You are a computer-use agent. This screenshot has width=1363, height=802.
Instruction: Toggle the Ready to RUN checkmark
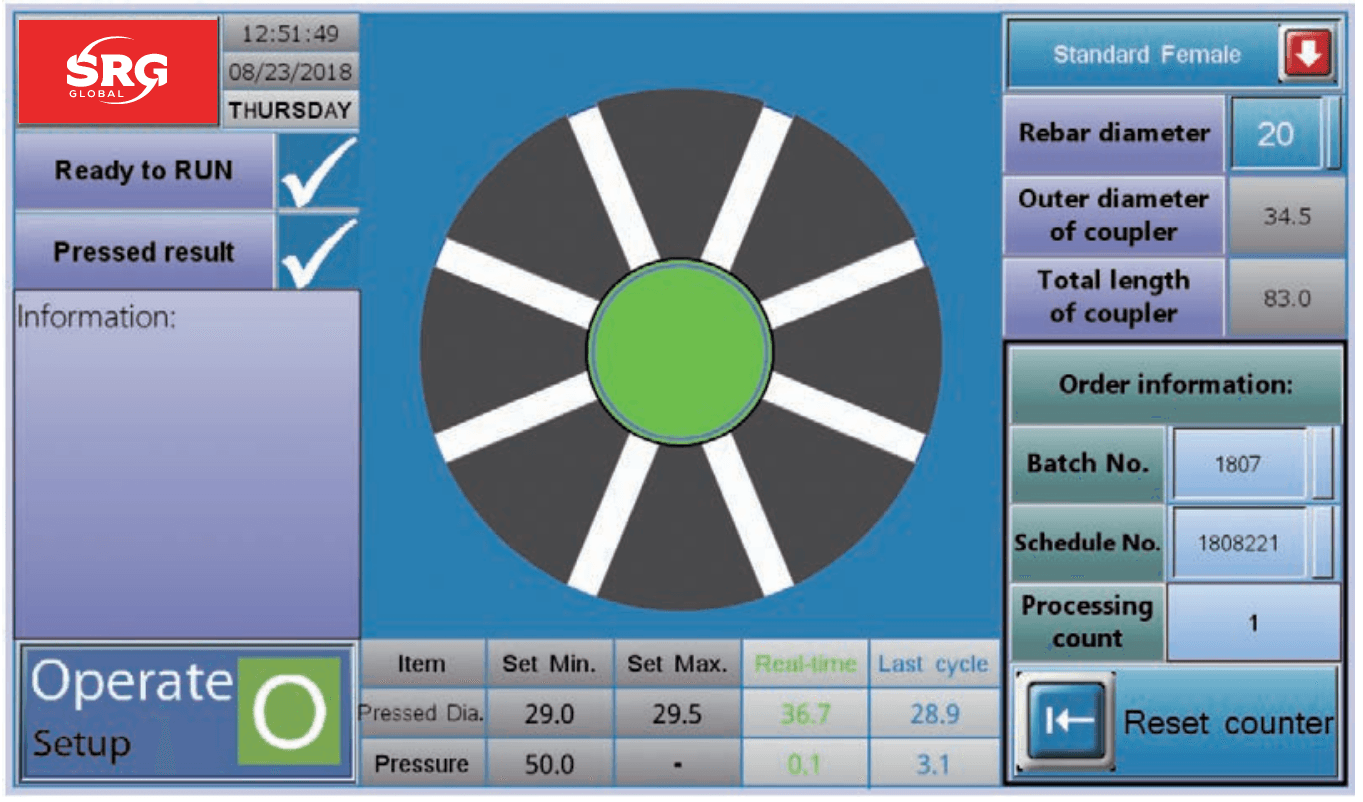pyautogui.click(x=317, y=172)
